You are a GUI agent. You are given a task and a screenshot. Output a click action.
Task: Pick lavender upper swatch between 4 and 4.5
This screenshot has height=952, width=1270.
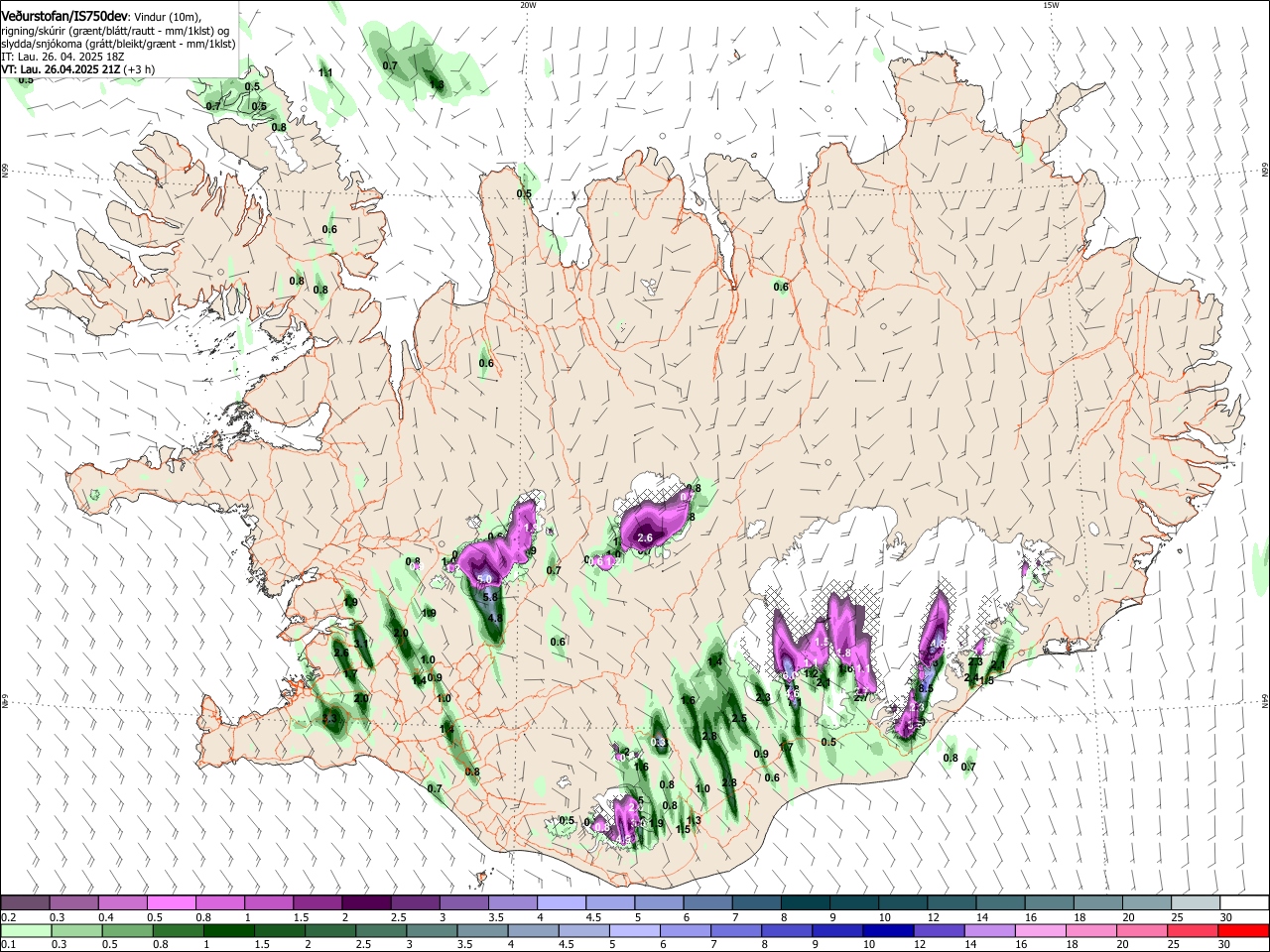tap(561, 902)
